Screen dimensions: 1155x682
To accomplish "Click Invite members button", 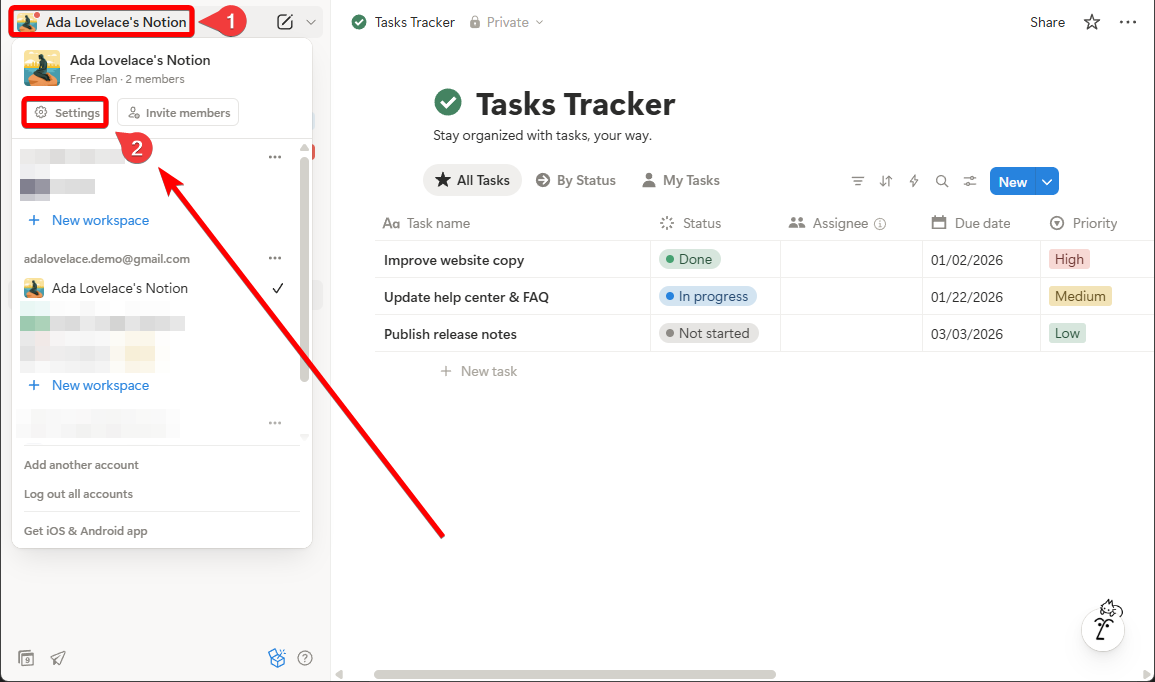I will (x=178, y=113).
